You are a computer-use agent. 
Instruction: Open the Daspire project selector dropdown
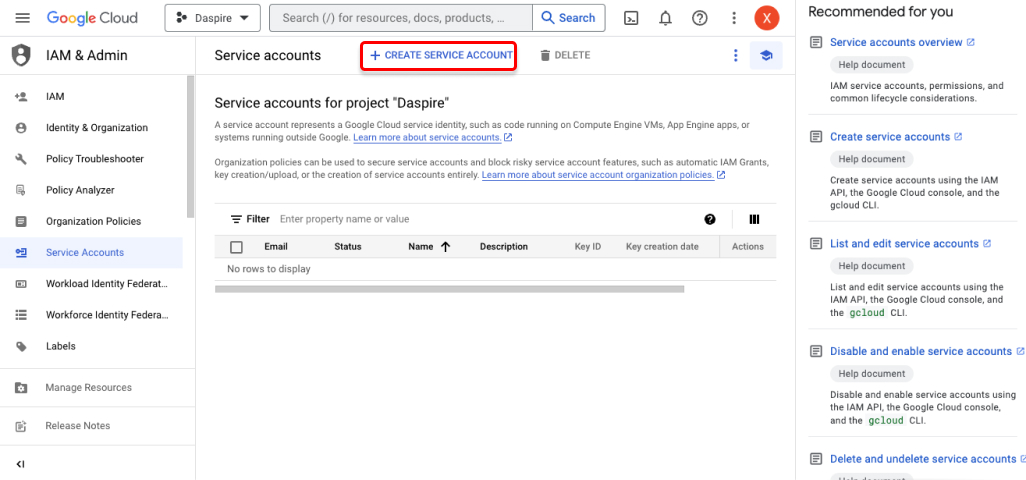point(213,18)
